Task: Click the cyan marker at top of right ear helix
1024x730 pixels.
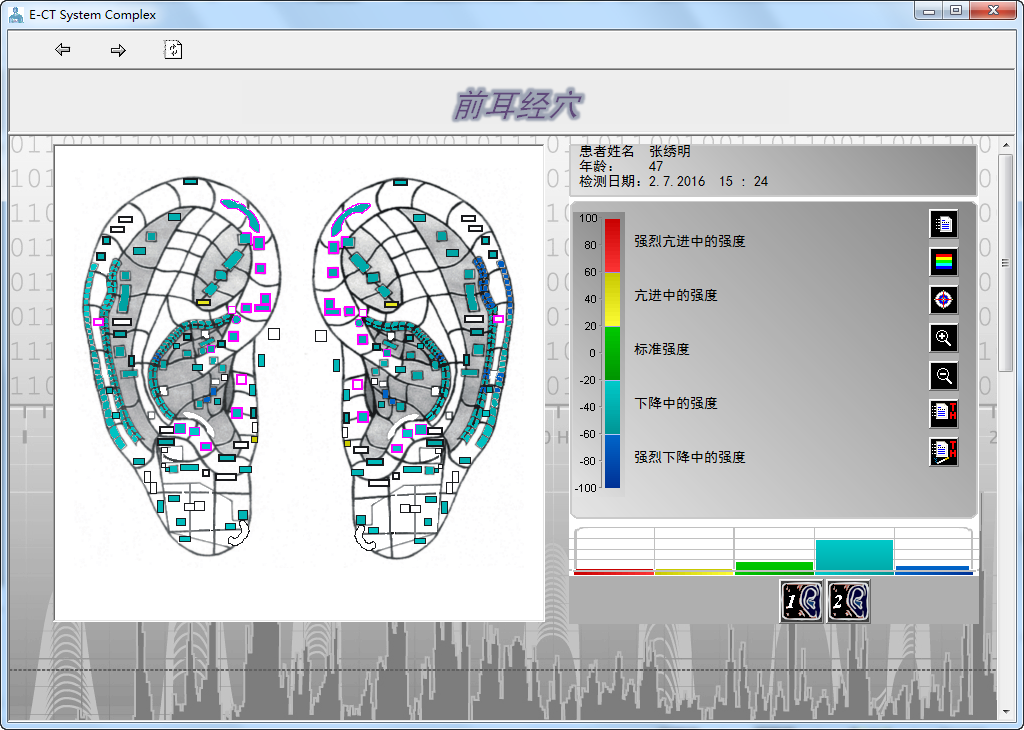Action: click(400, 183)
